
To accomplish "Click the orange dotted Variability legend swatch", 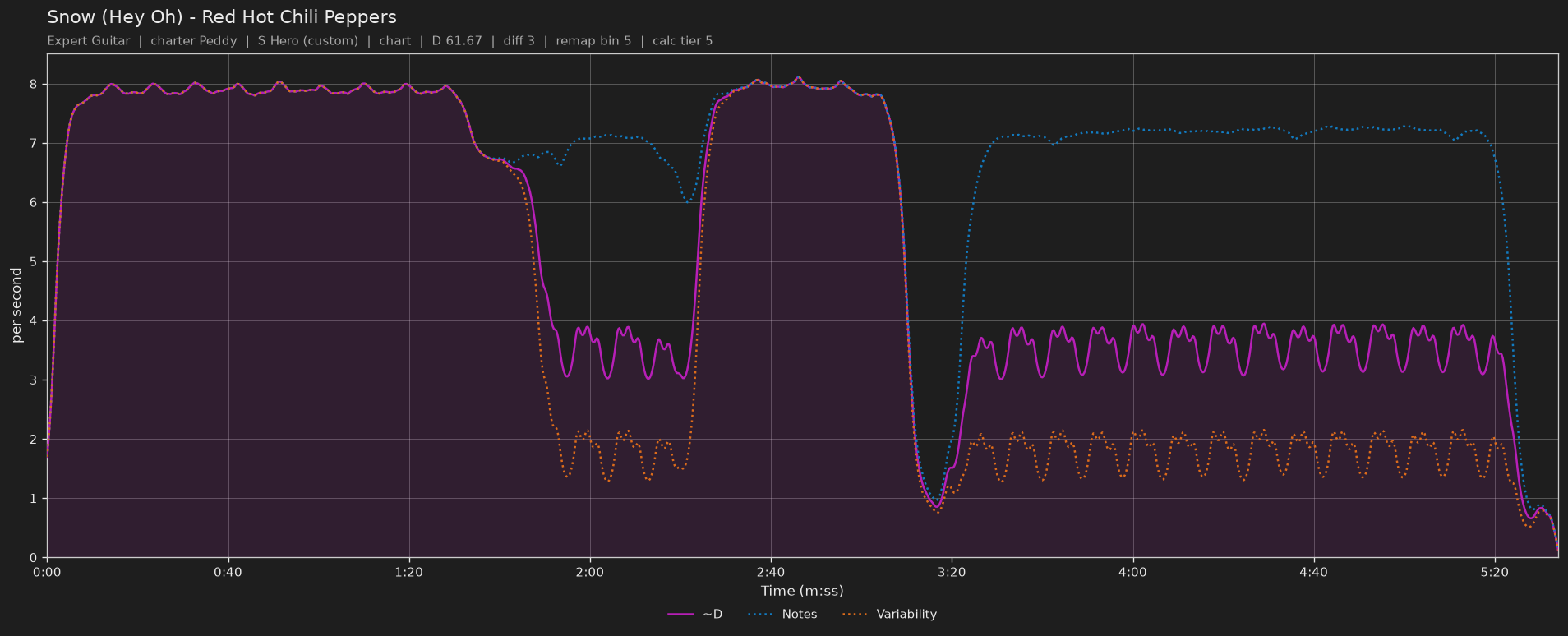I will 855,615.
